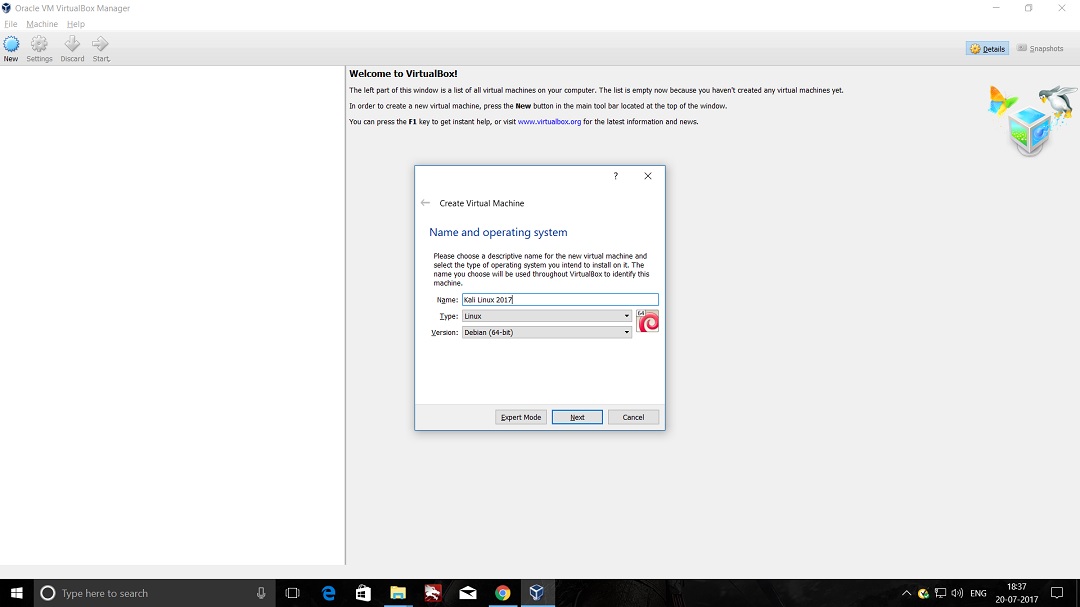This screenshot has width=1080, height=607.
Task: Click the Name field containing Kali Linux 2017
Action: coord(559,300)
